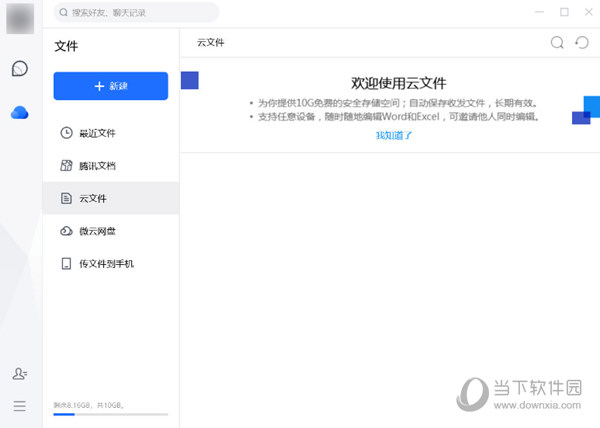Click the 欢迎使用云文件 heading
600x428 pixels.
(x=398, y=83)
